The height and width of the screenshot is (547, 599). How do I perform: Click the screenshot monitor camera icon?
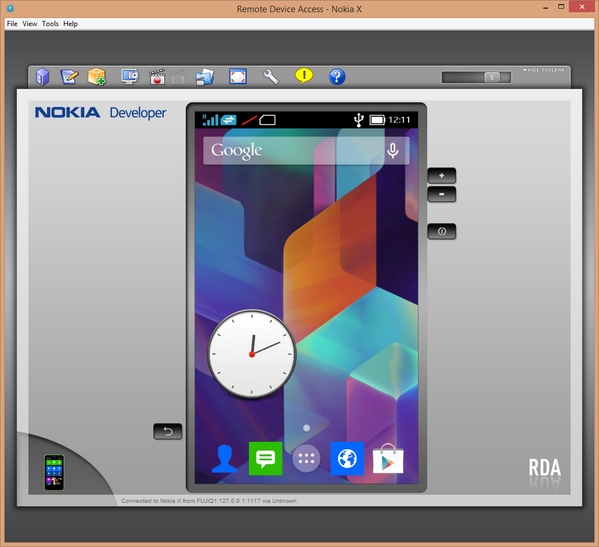(x=130, y=76)
